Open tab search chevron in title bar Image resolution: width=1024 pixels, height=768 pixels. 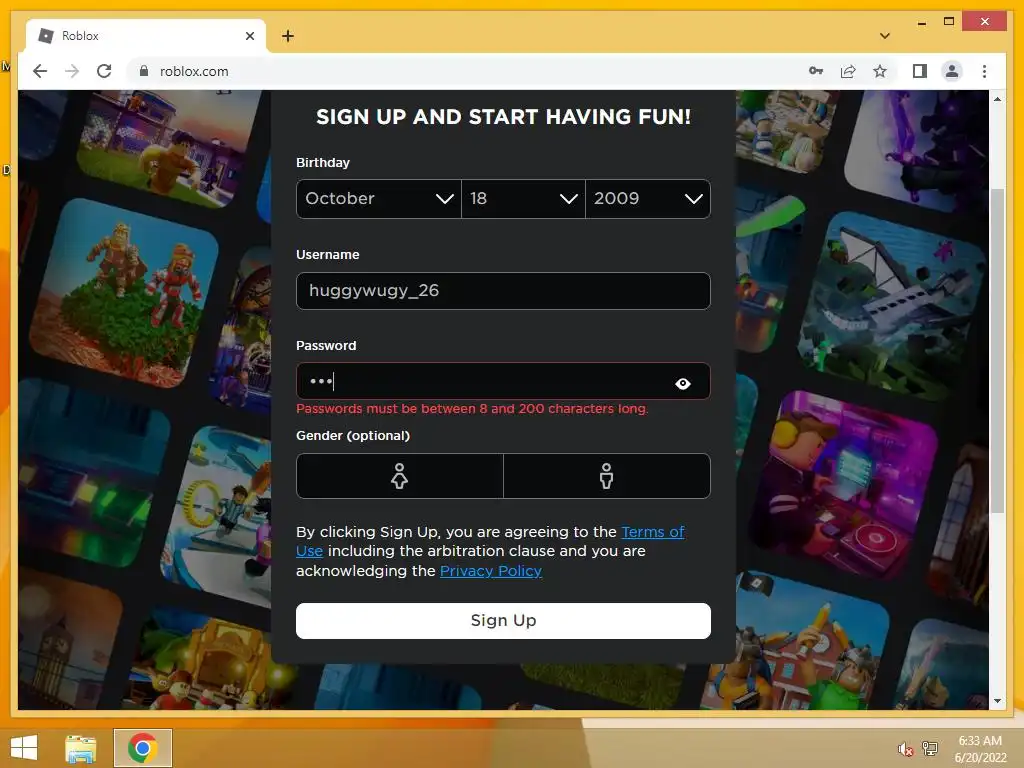click(x=885, y=36)
